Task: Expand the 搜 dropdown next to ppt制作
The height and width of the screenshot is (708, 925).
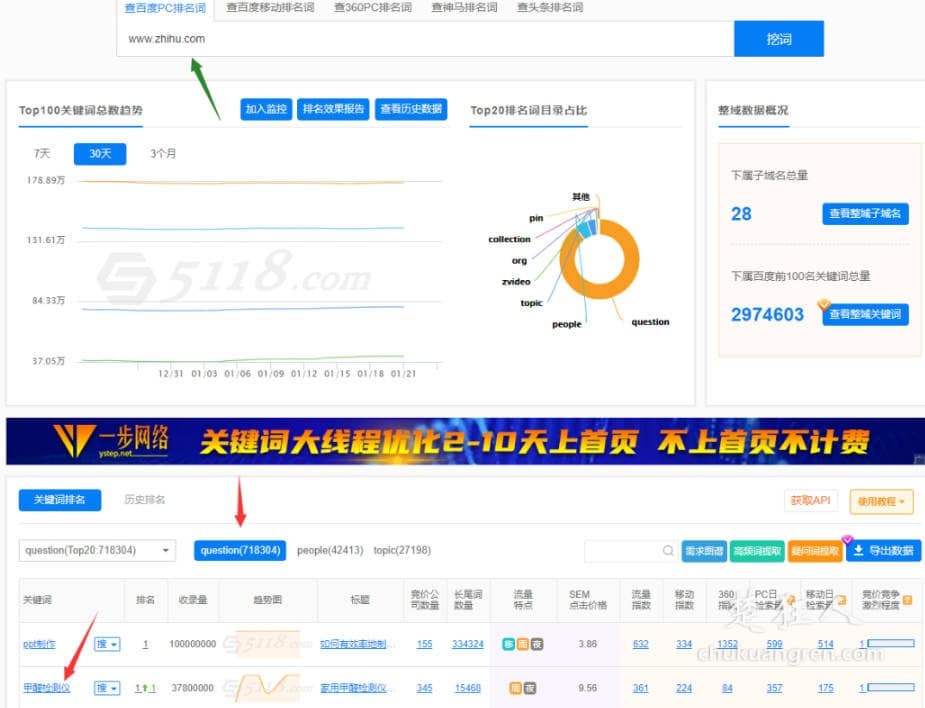Action: pos(107,643)
